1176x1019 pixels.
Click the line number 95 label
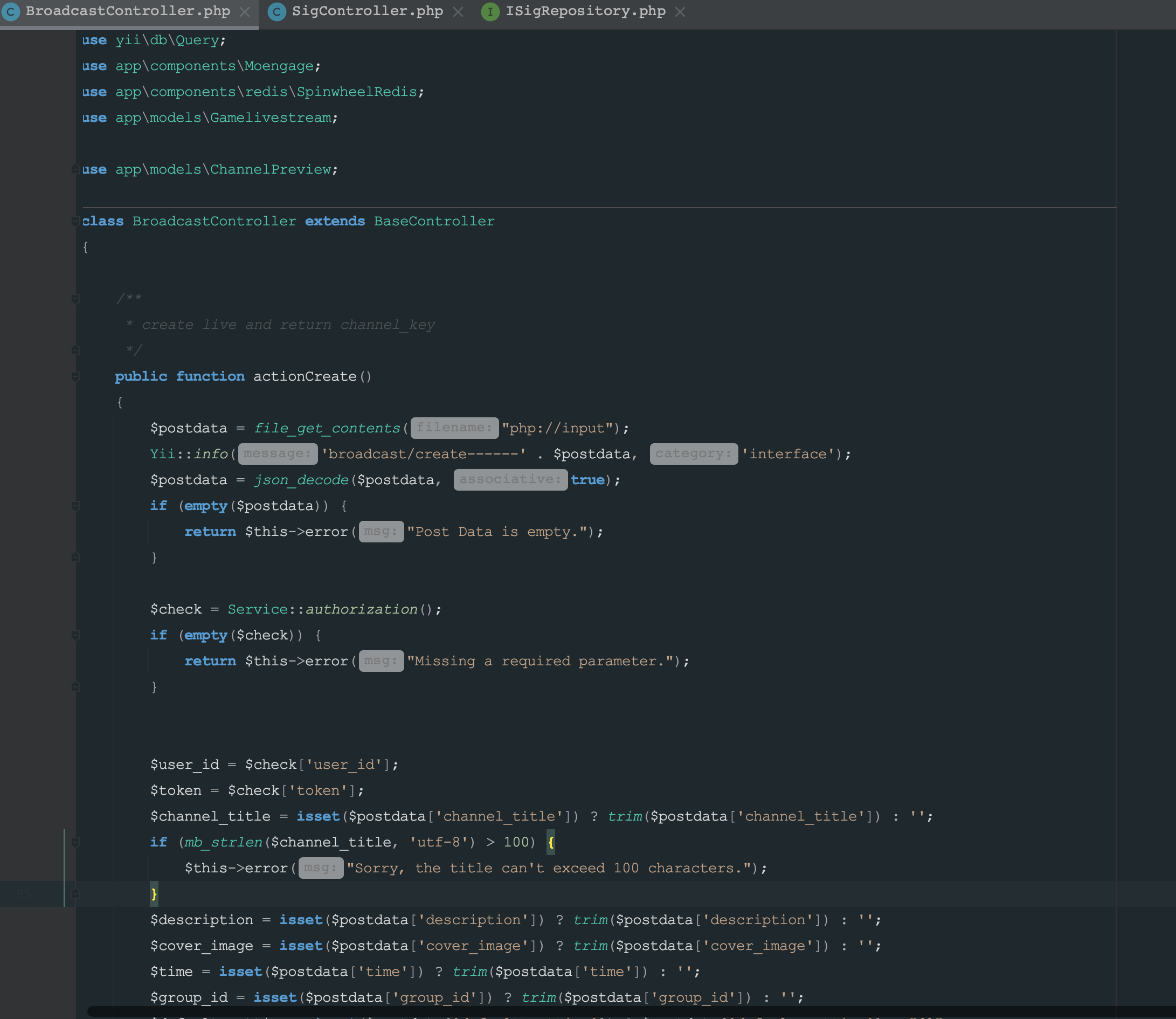coord(23,893)
